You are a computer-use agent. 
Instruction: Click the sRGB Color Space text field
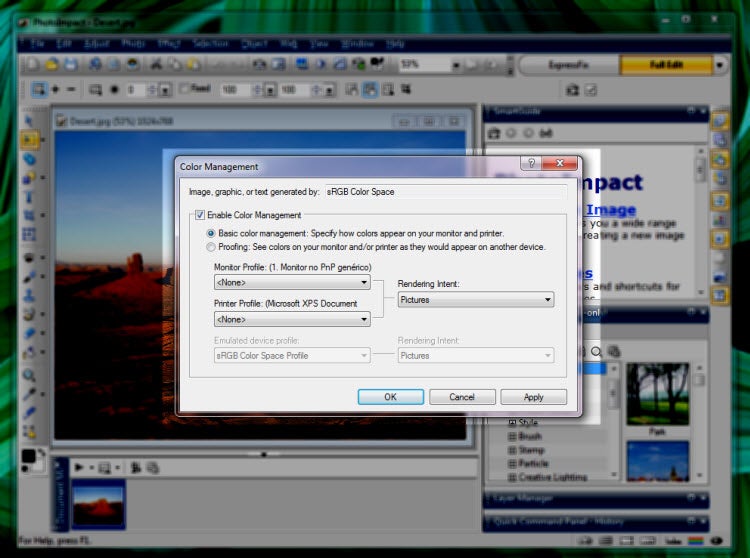click(445, 192)
